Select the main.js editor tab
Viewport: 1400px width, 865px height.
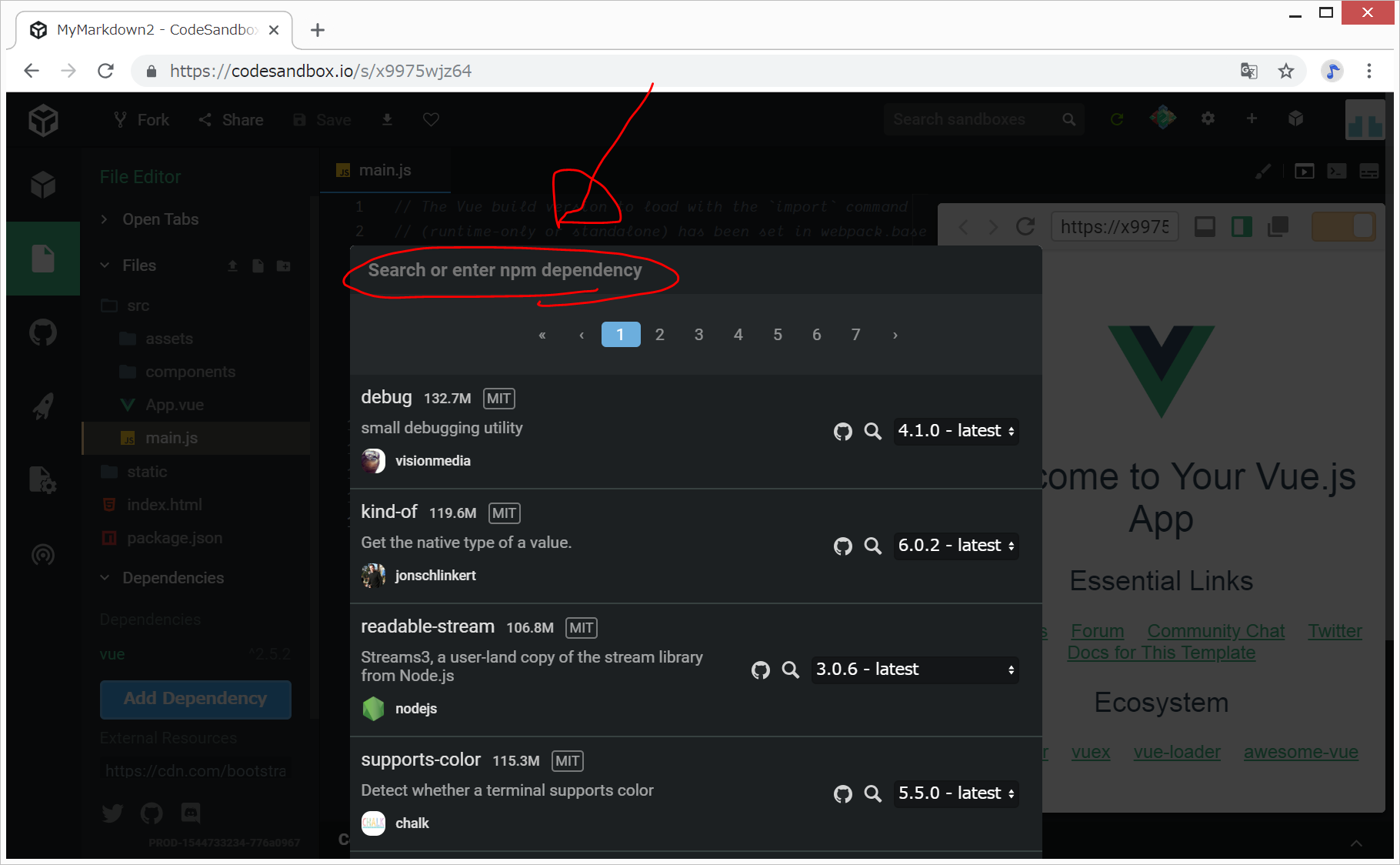385,170
